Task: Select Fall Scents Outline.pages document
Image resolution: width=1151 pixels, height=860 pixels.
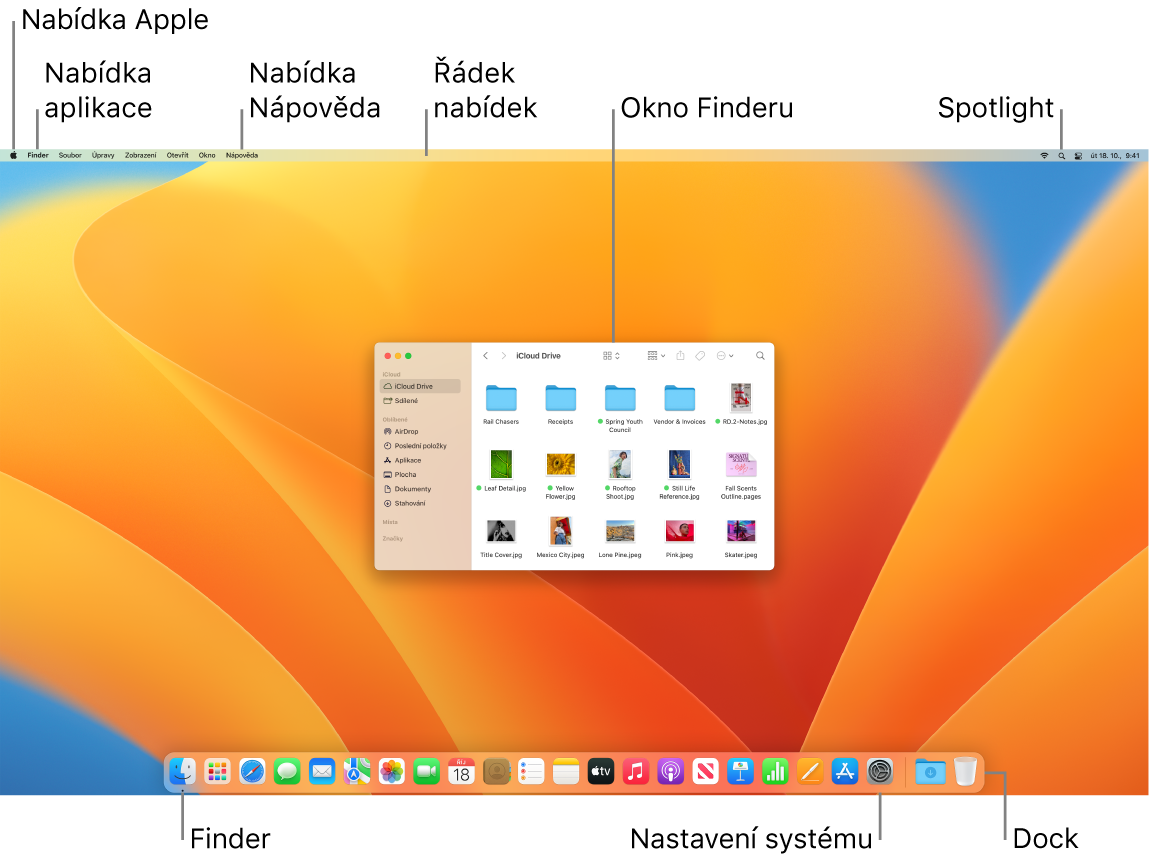Action: coord(741,464)
